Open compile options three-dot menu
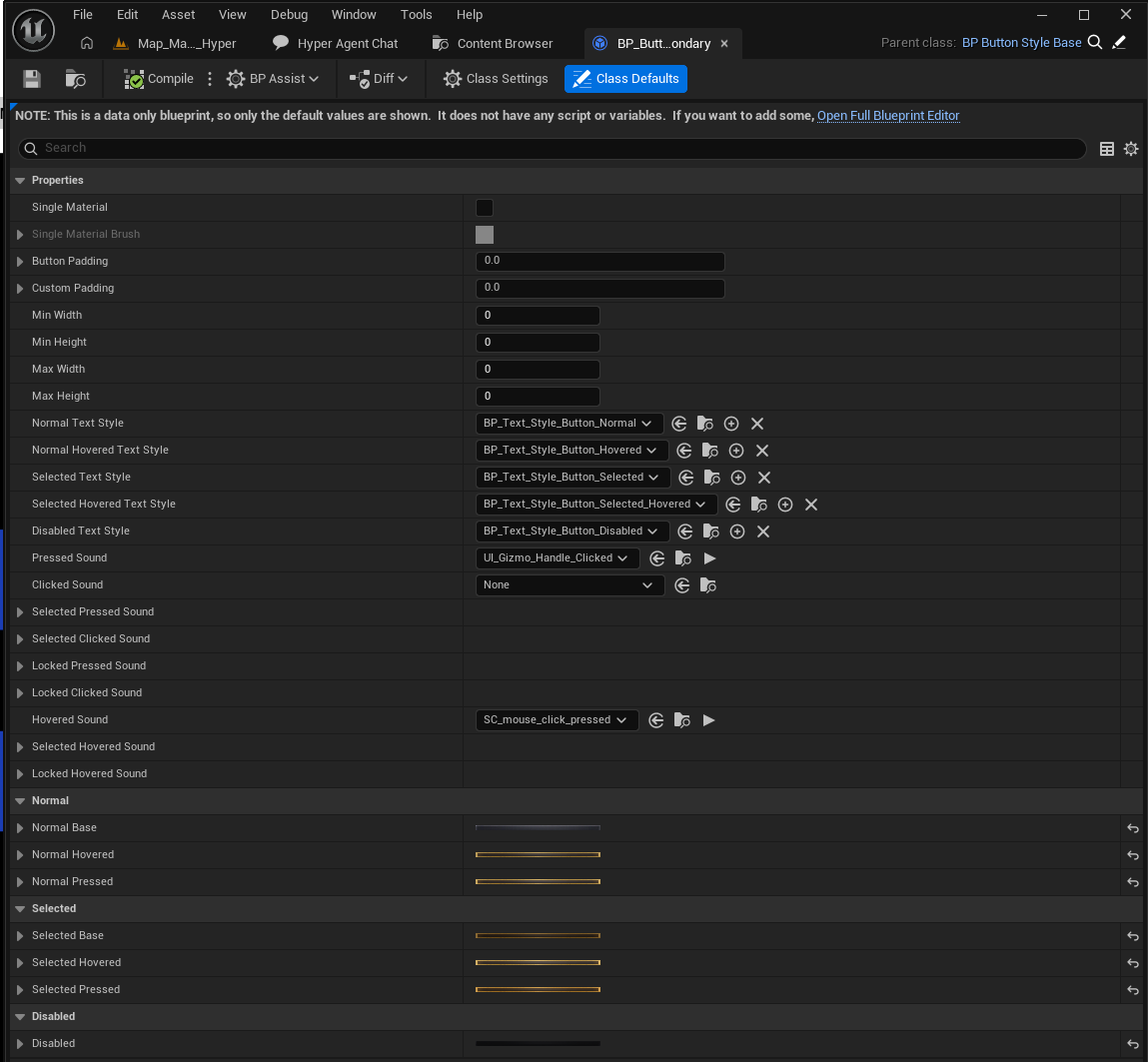 [x=210, y=79]
